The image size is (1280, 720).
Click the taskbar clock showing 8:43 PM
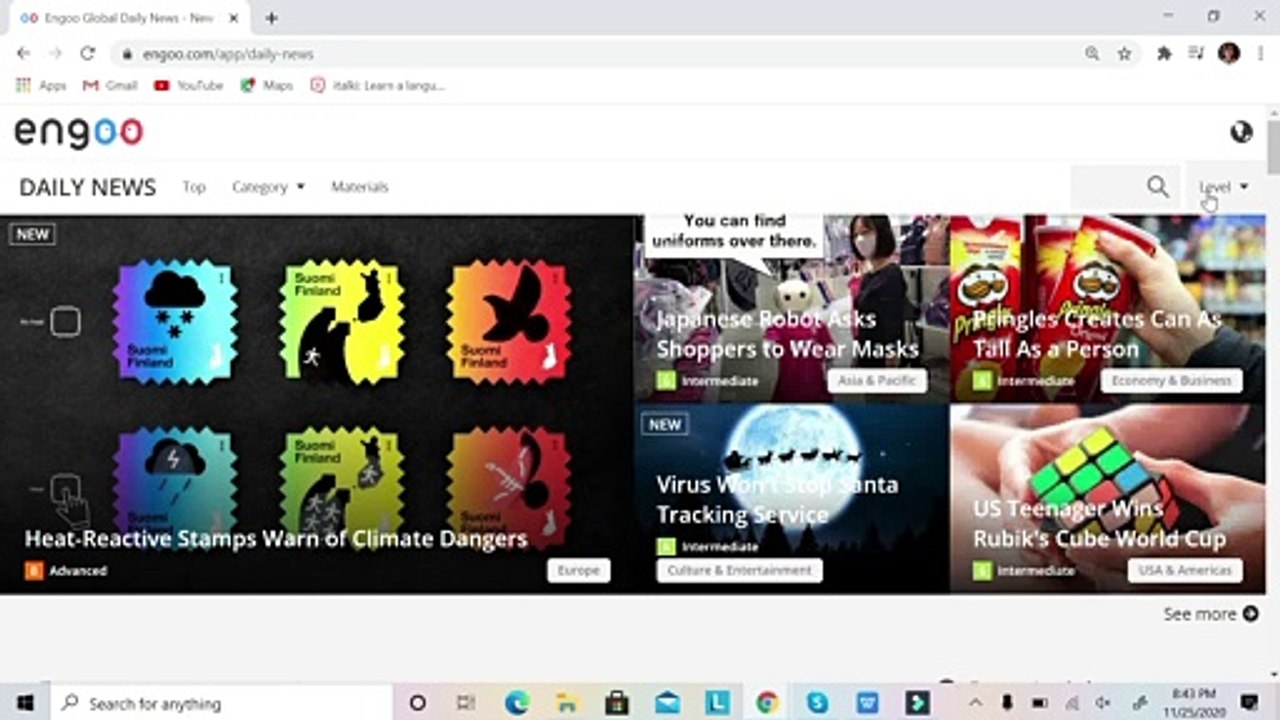point(1193,703)
